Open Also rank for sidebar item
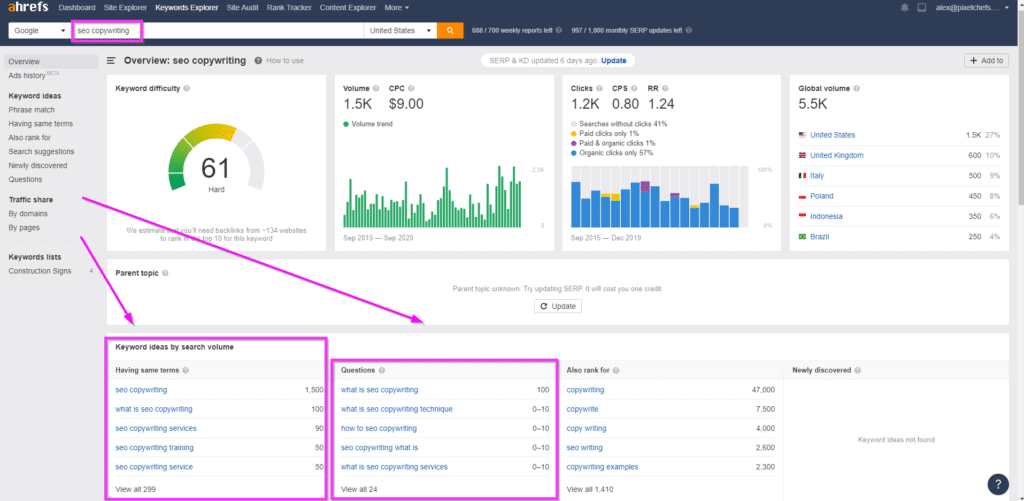The image size is (1024, 501). click(29, 138)
